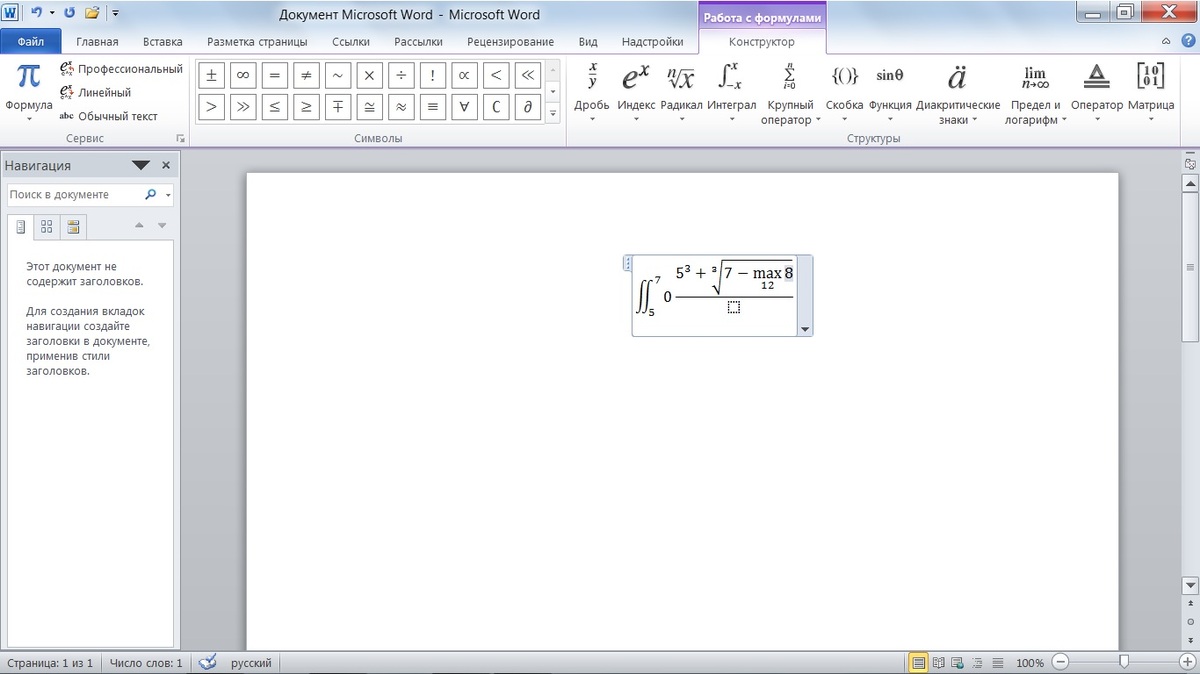The width and height of the screenshot is (1200, 674).
Task: Open navigation search options dropdown
Action: pyautogui.click(x=169, y=195)
